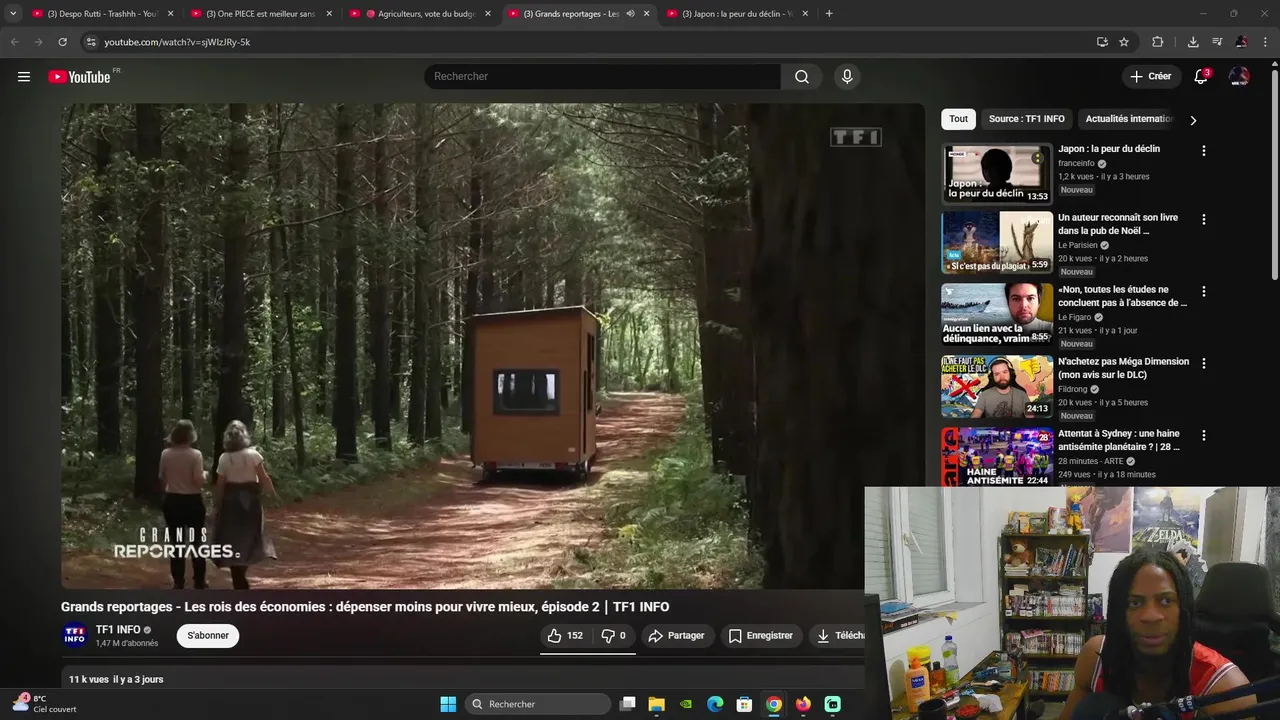Click the search magnifier button
Image resolution: width=1280 pixels, height=720 pixels.
coord(802,76)
